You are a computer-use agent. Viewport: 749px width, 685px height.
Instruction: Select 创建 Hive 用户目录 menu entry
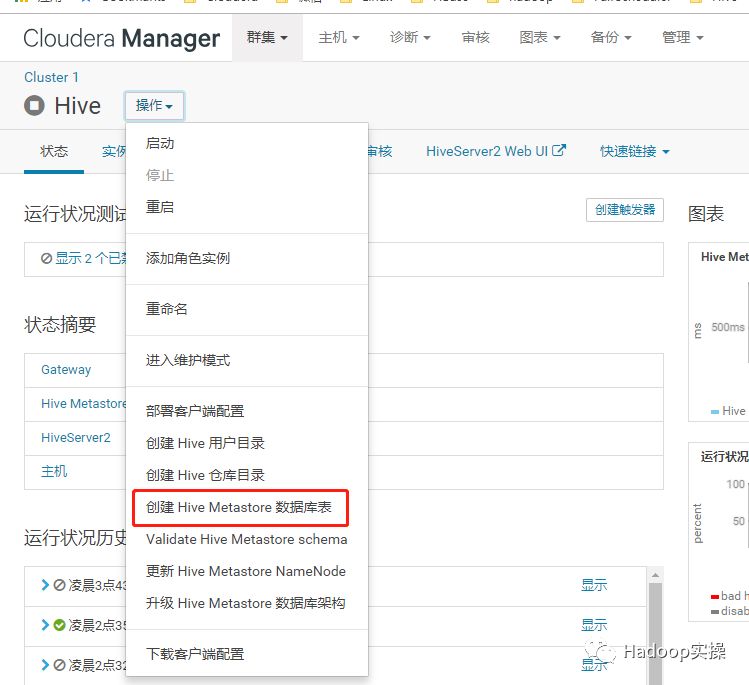[x=246, y=443]
